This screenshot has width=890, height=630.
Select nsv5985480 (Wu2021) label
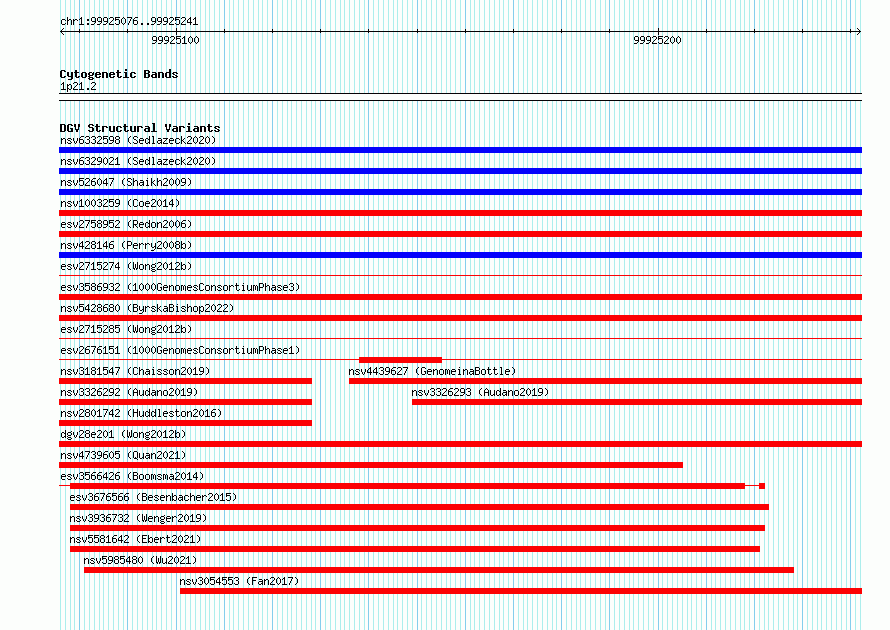click(140, 560)
